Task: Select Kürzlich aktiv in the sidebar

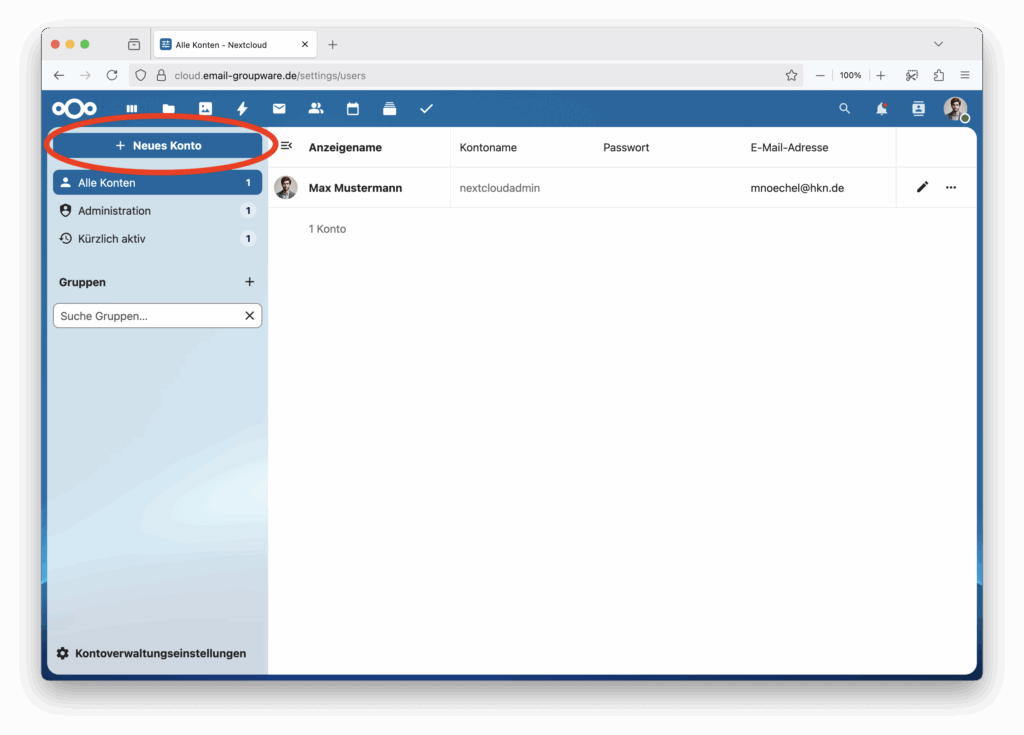Action: point(157,238)
